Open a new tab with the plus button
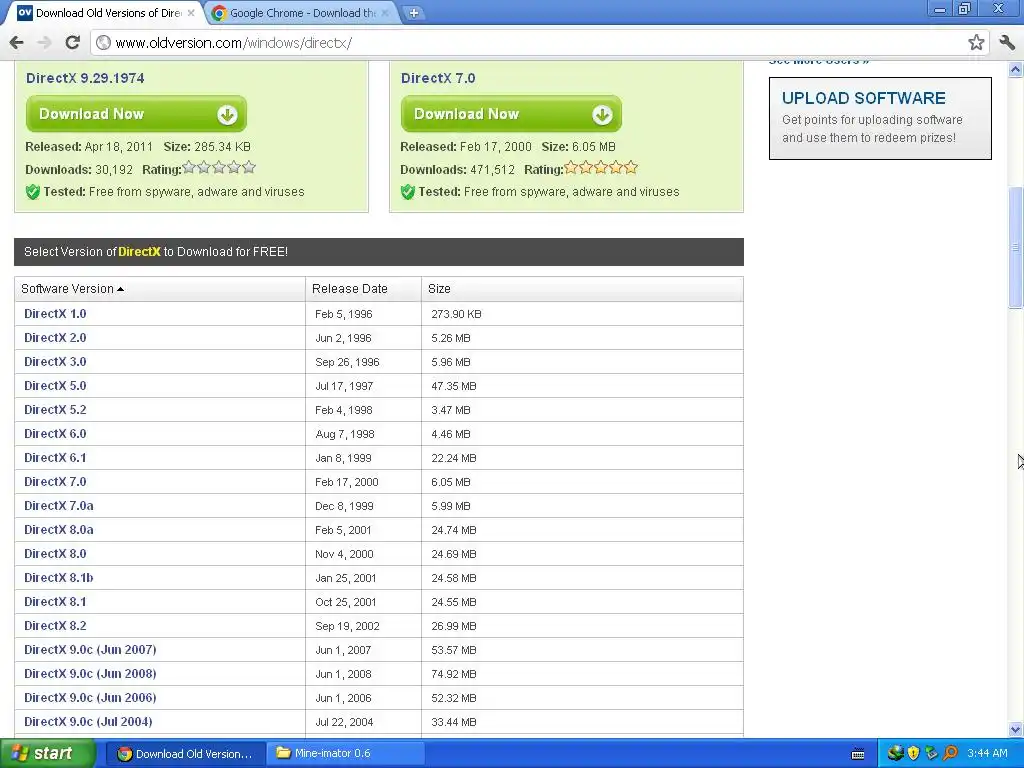 point(413,13)
